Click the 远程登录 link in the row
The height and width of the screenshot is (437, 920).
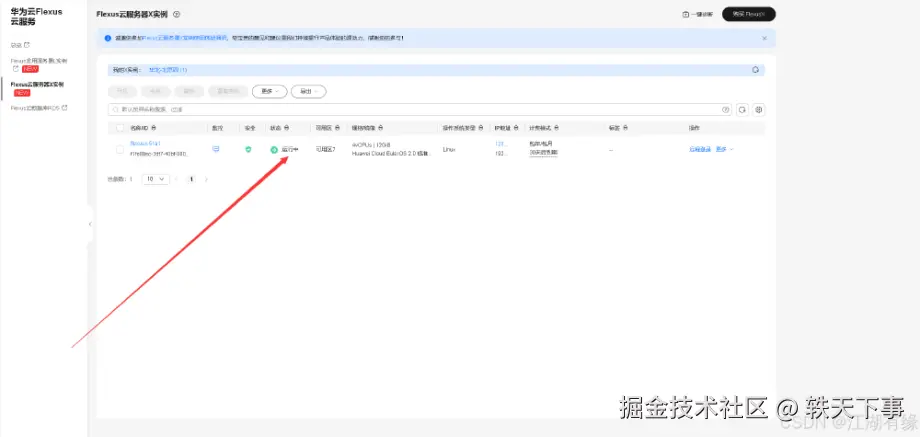(699, 150)
